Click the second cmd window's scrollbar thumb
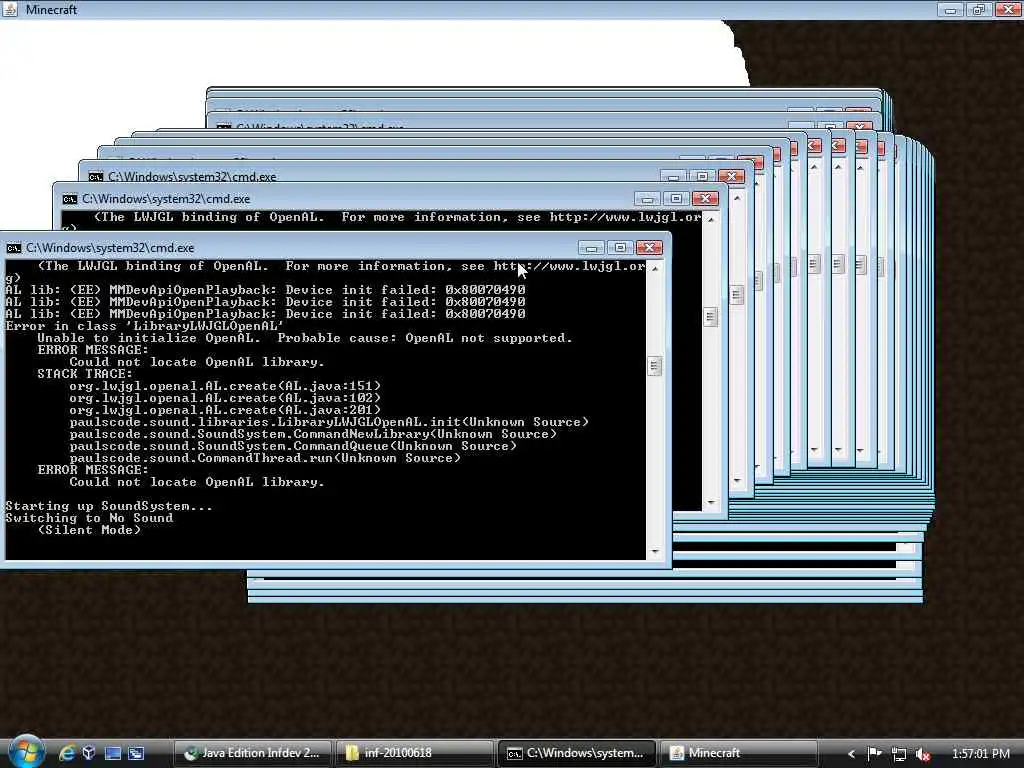This screenshot has width=1024, height=768. [711, 317]
